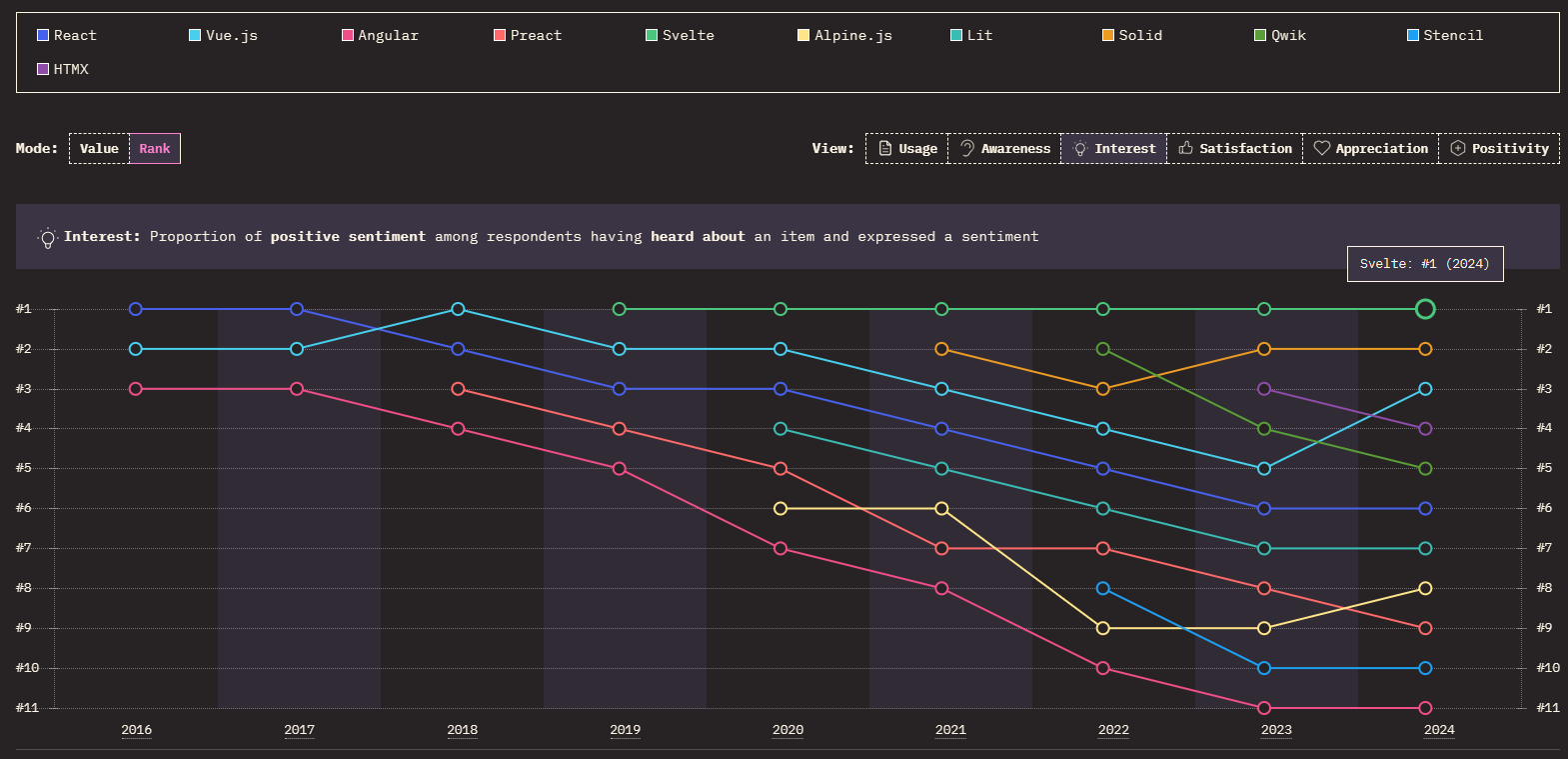
Task: Click Svelte's highlighted #1 point for 2024
Action: click(x=1425, y=309)
